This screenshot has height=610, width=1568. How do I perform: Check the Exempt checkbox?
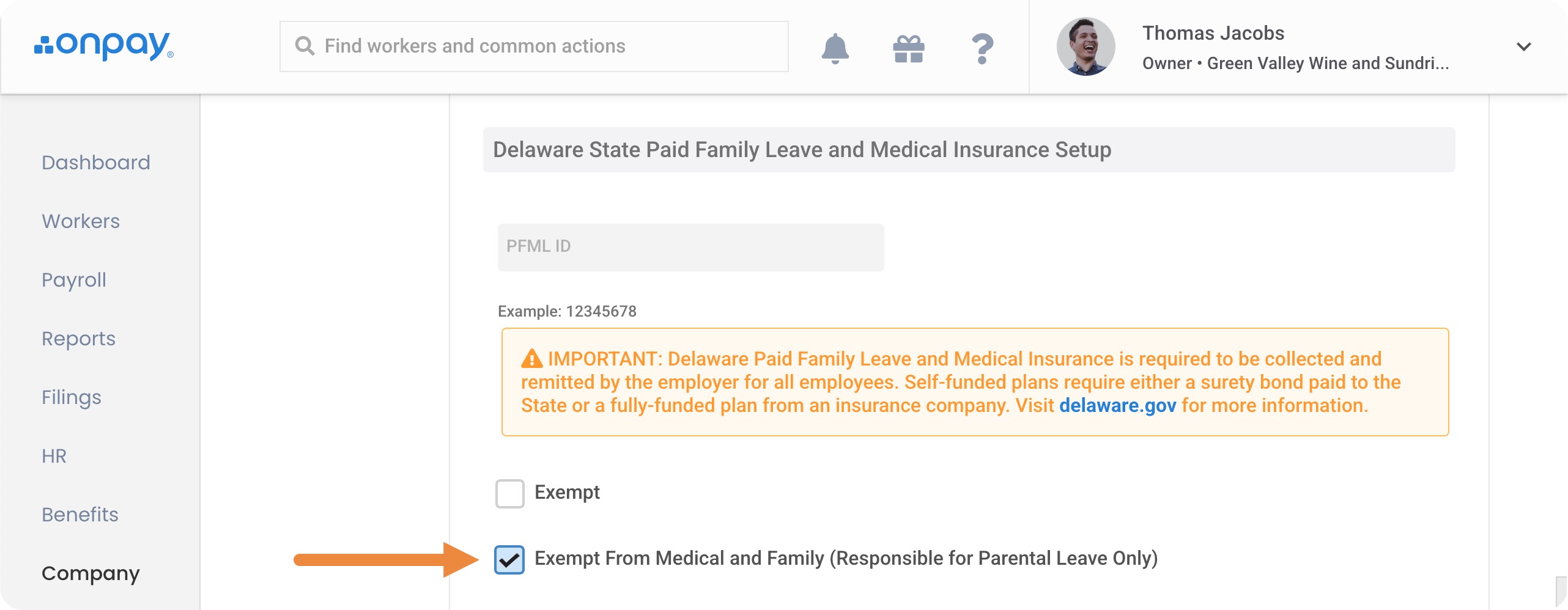(509, 493)
